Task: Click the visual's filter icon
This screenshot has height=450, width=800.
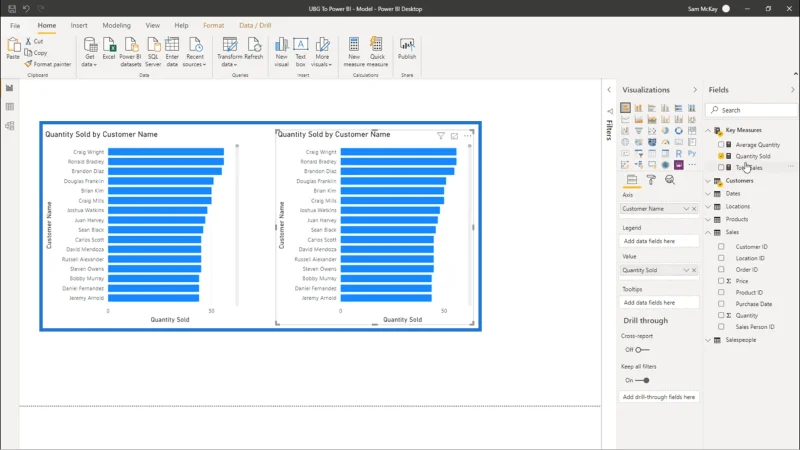Action: tap(441, 136)
